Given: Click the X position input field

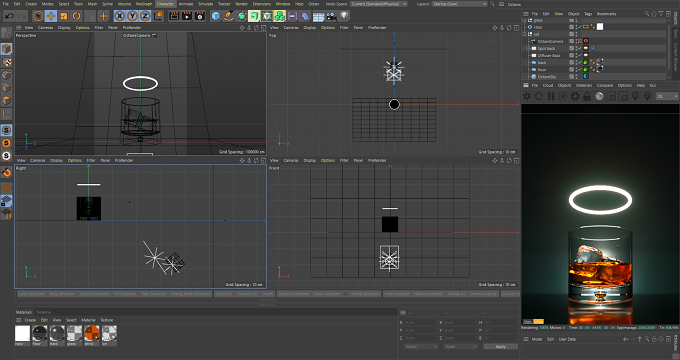Looking at the screenshot, I should (x=420, y=323).
